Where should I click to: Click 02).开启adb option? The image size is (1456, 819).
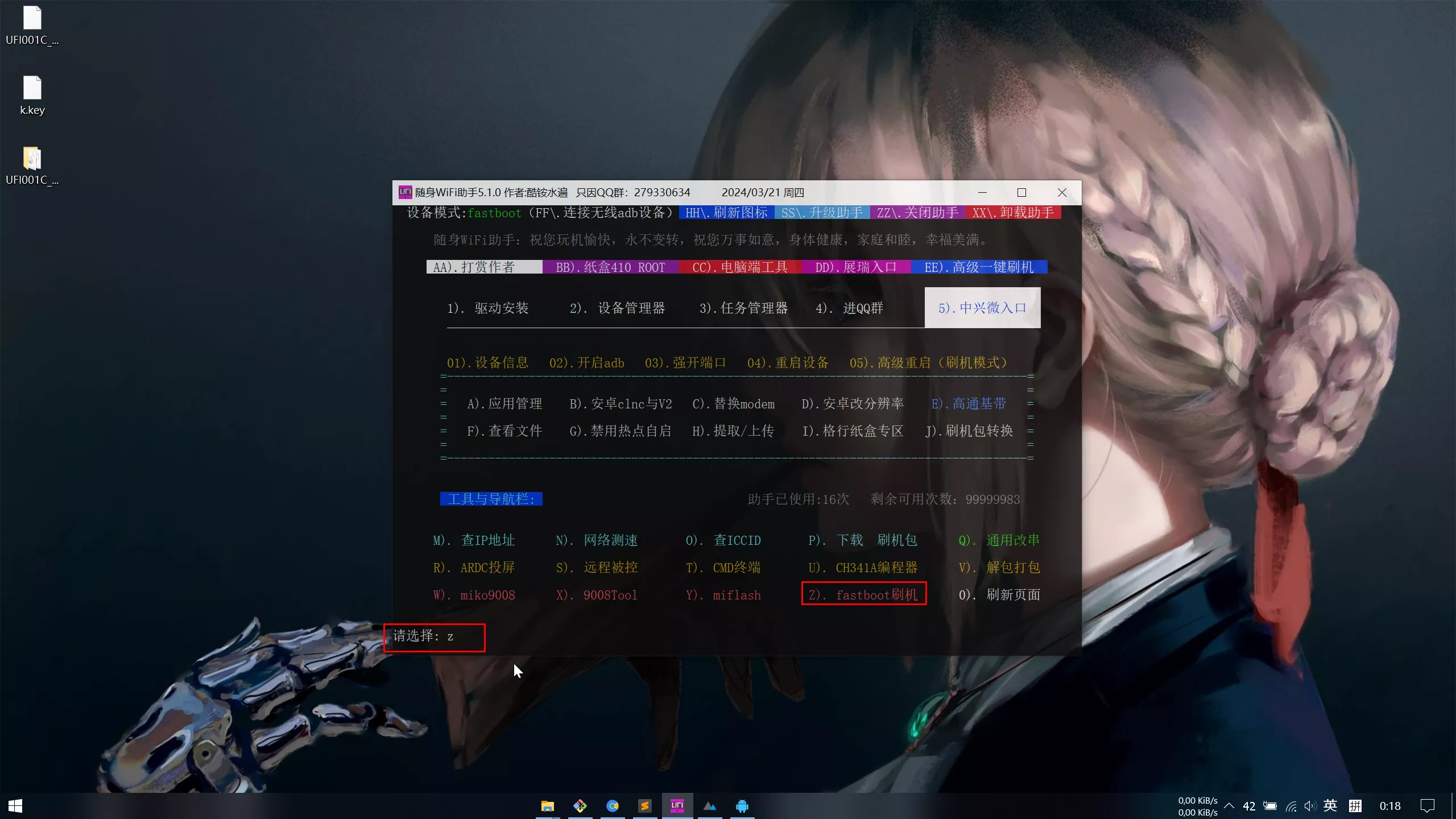(587, 363)
